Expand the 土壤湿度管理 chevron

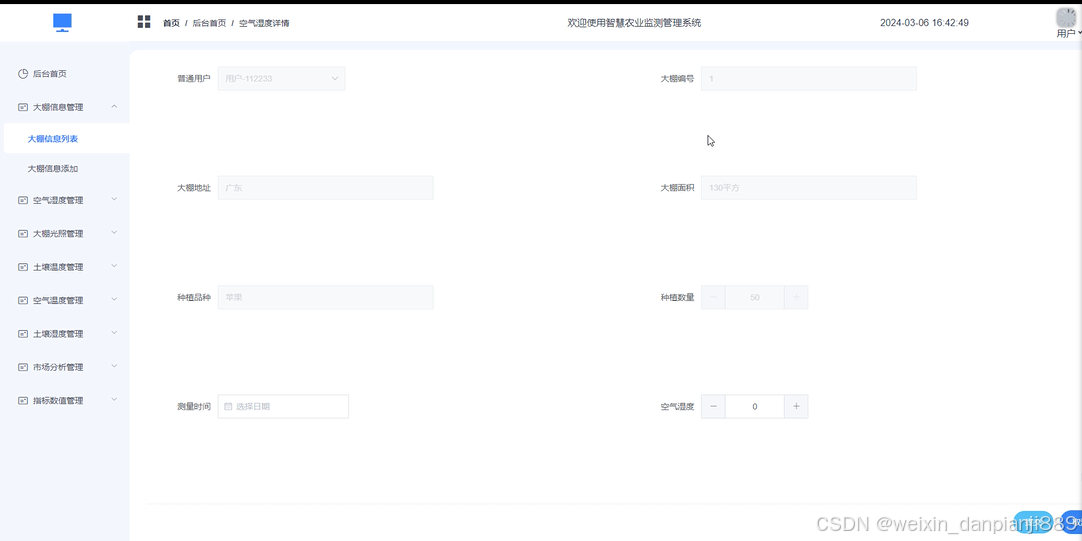pyautogui.click(x=115, y=333)
